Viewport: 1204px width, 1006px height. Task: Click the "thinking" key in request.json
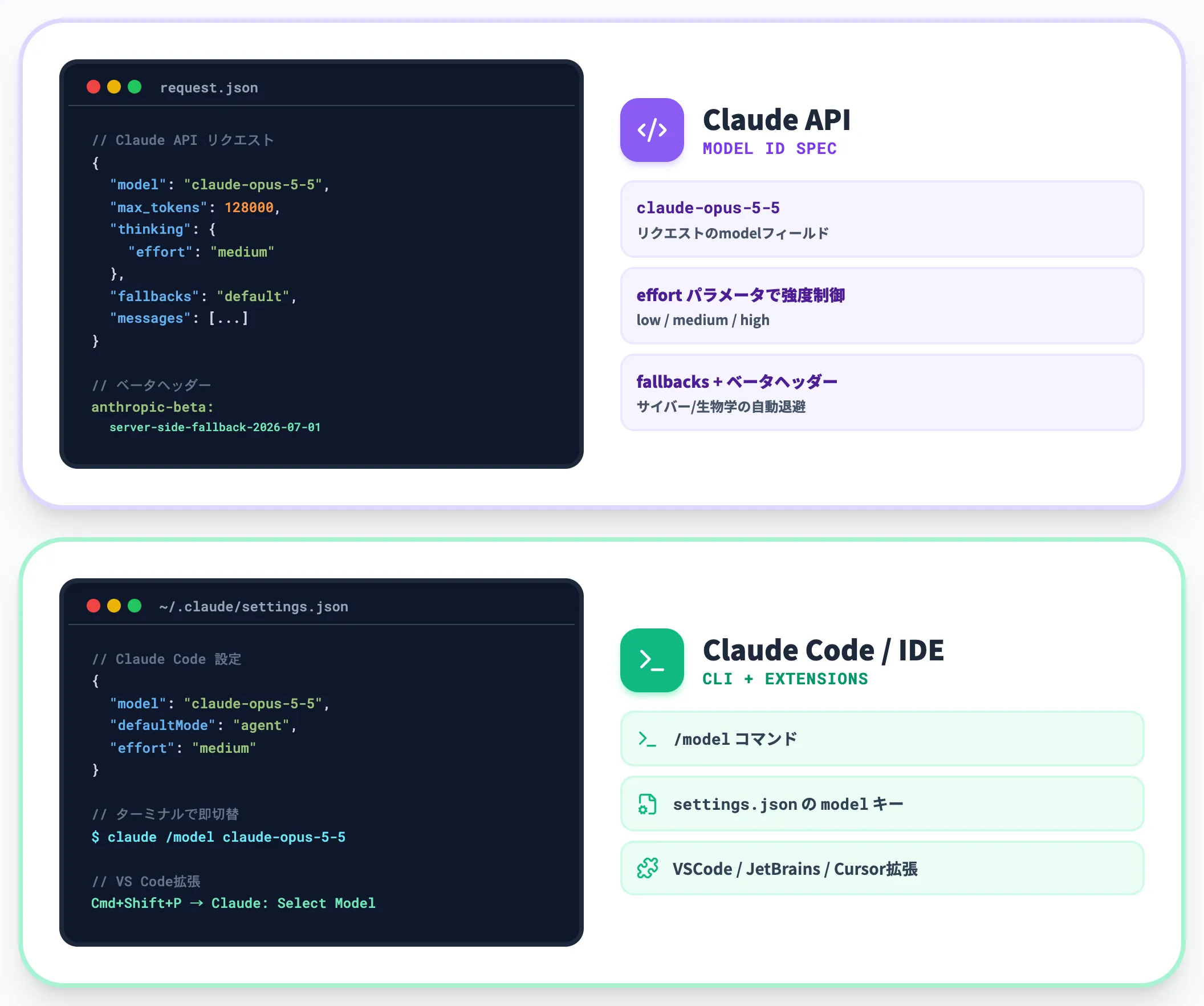(149, 229)
